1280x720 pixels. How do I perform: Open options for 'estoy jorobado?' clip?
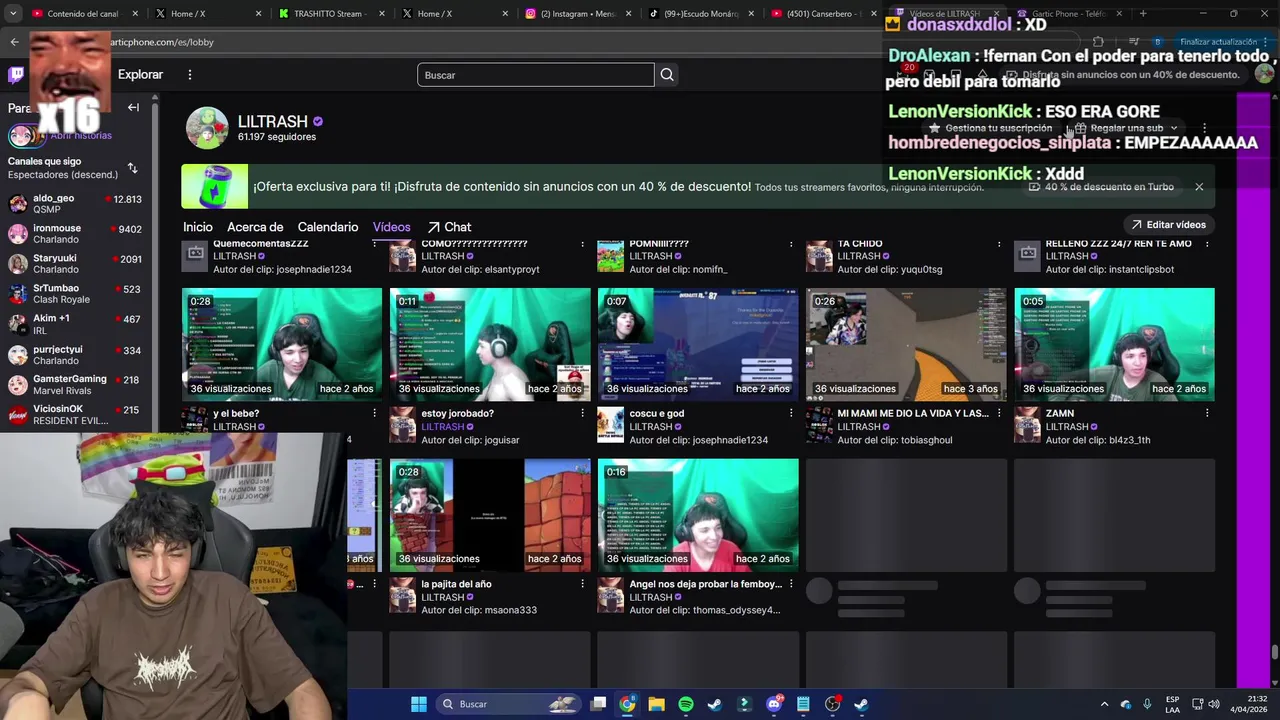click(583, 413)
